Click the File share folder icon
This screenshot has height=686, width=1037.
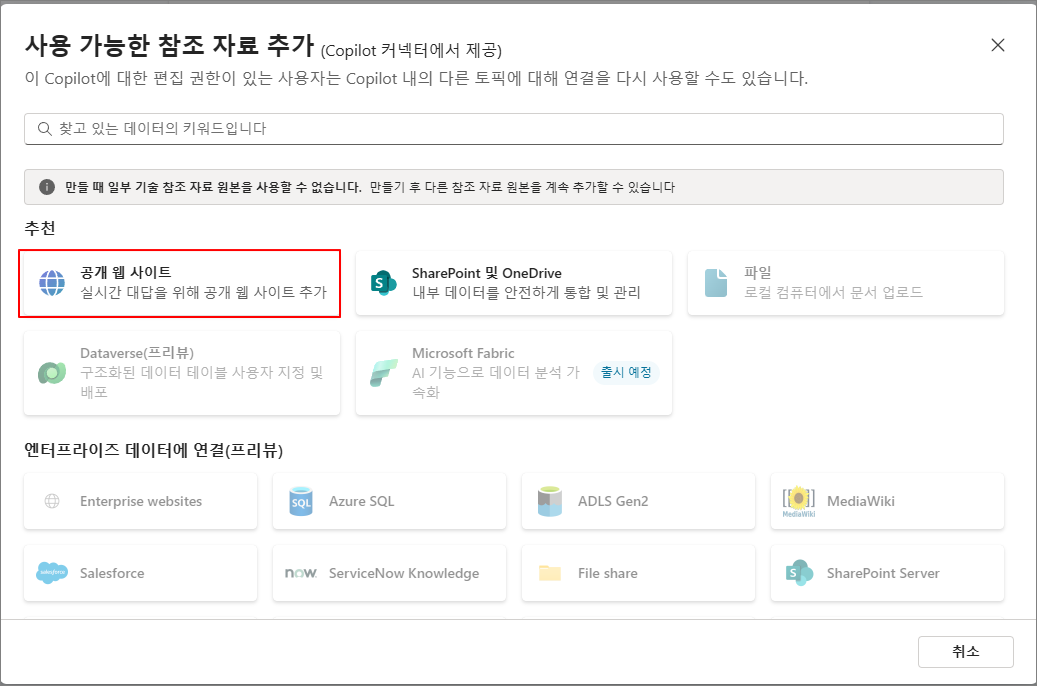550,573
